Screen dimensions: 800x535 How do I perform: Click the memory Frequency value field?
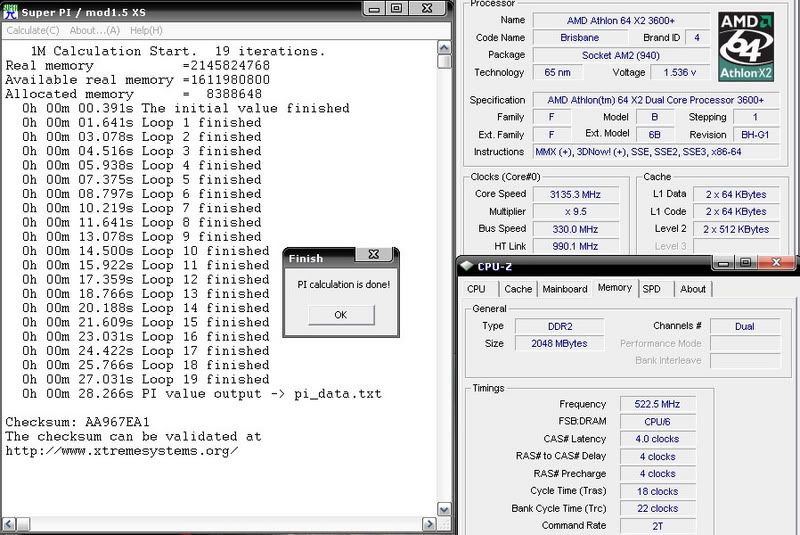point(655,404)
